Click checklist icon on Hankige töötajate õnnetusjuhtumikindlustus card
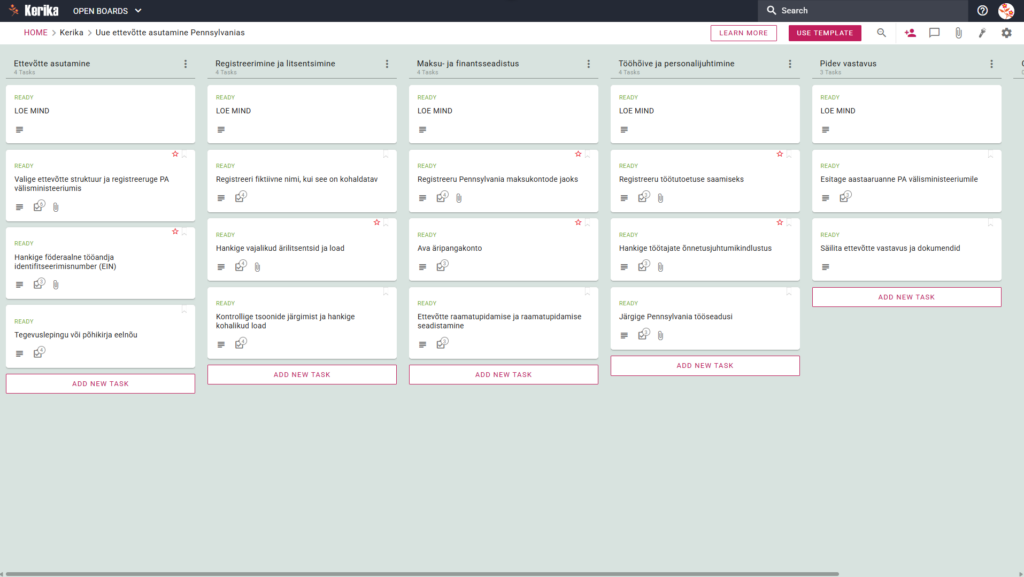This screenshot has height=577, width=1024. pos(643,266)
